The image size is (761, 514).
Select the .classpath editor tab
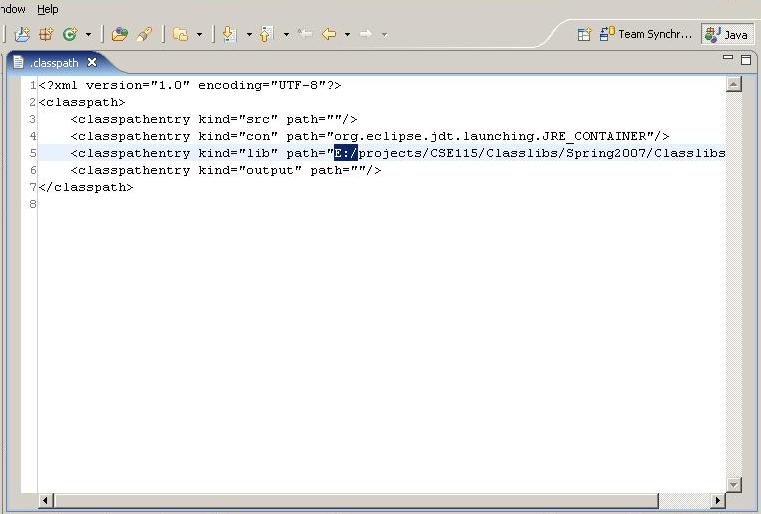pos(54,62)
